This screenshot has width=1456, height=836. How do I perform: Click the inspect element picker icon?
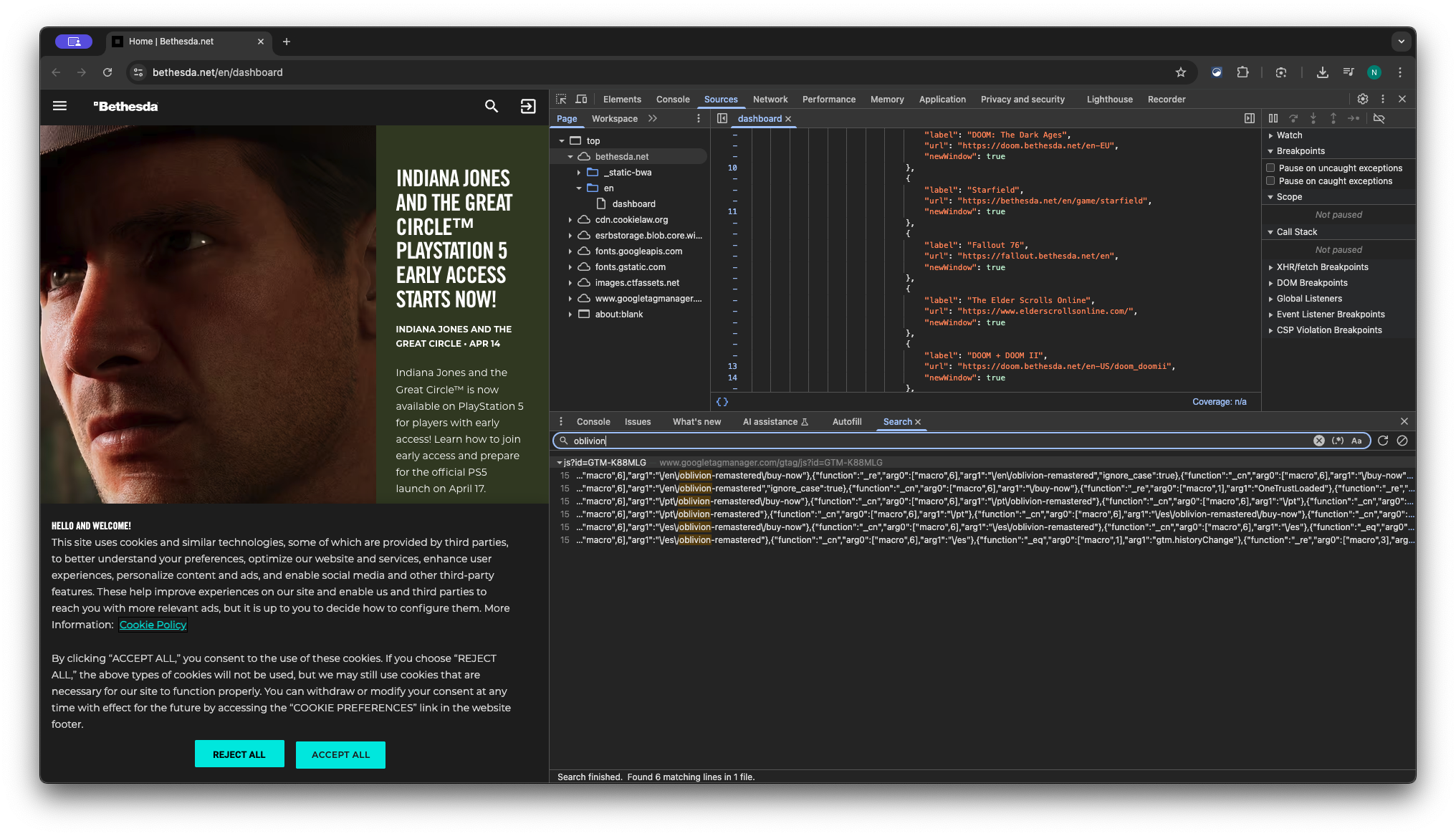pos(561,99)
